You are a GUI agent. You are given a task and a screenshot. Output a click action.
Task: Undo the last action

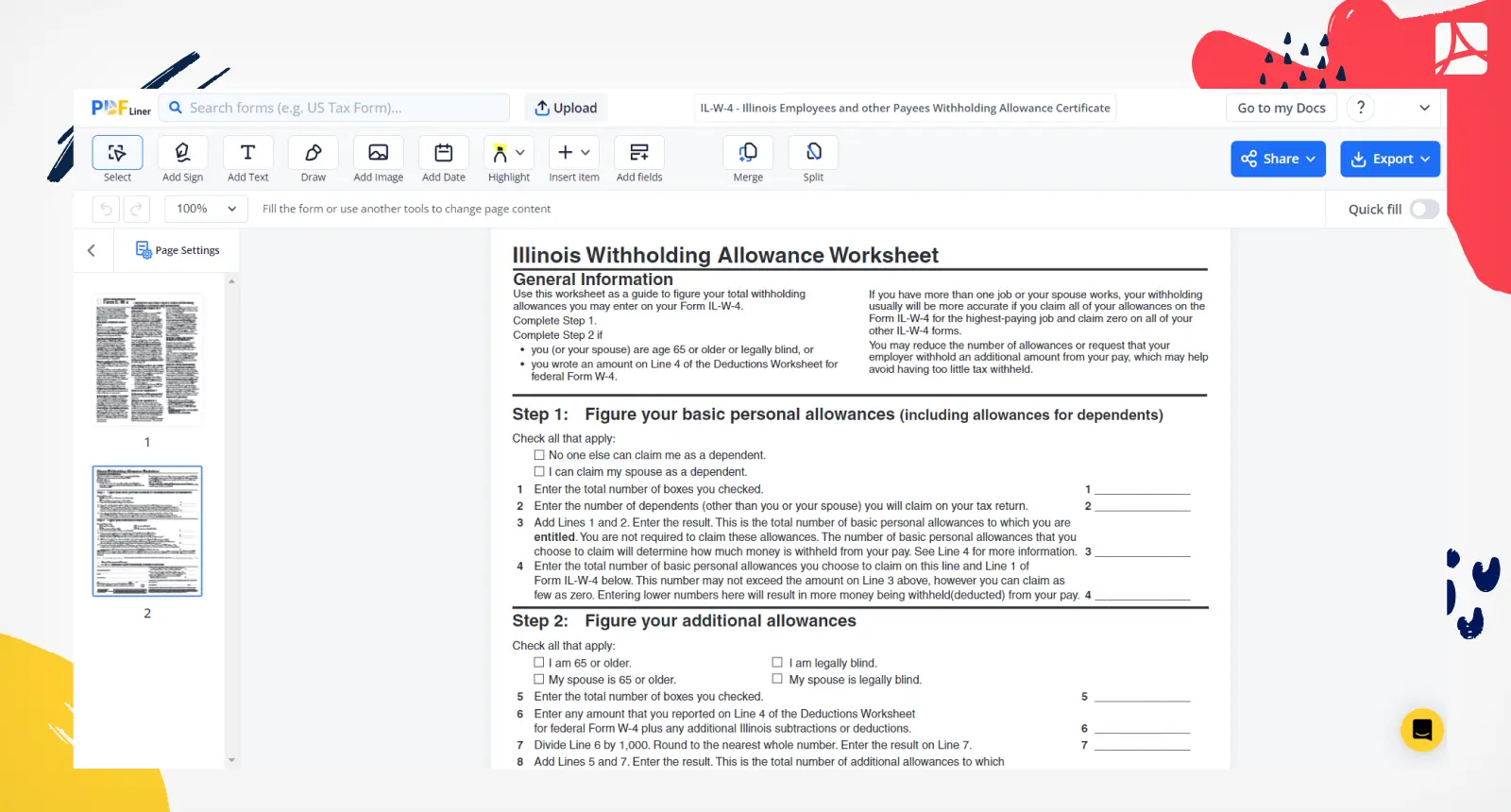click(107, 209)
